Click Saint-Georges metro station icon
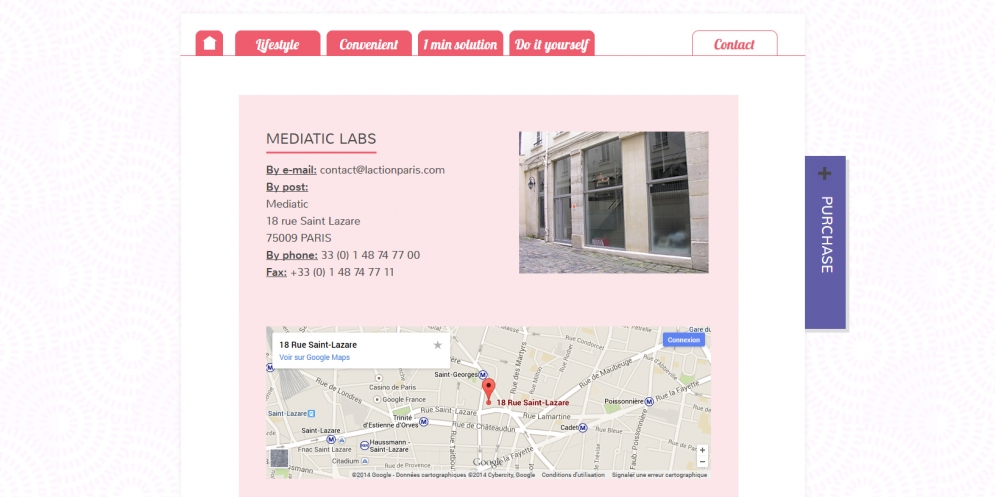The width and height of the screenshot is (995, 497). (482, 374)
